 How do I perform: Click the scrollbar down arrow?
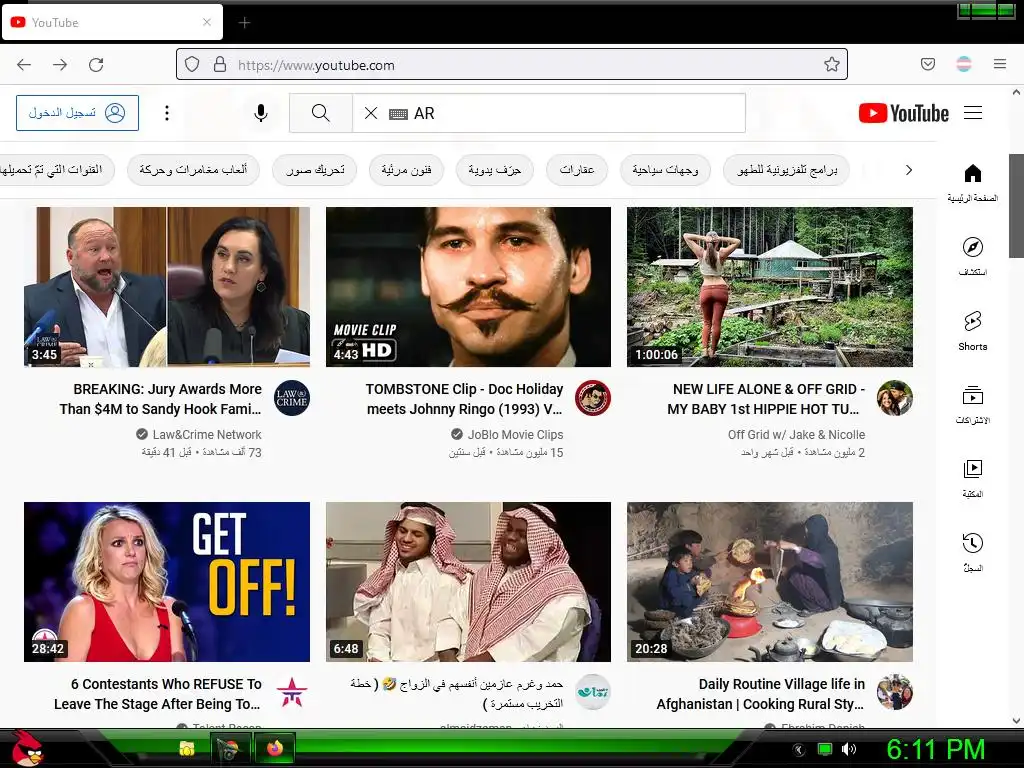click(x=1016, y=721)
